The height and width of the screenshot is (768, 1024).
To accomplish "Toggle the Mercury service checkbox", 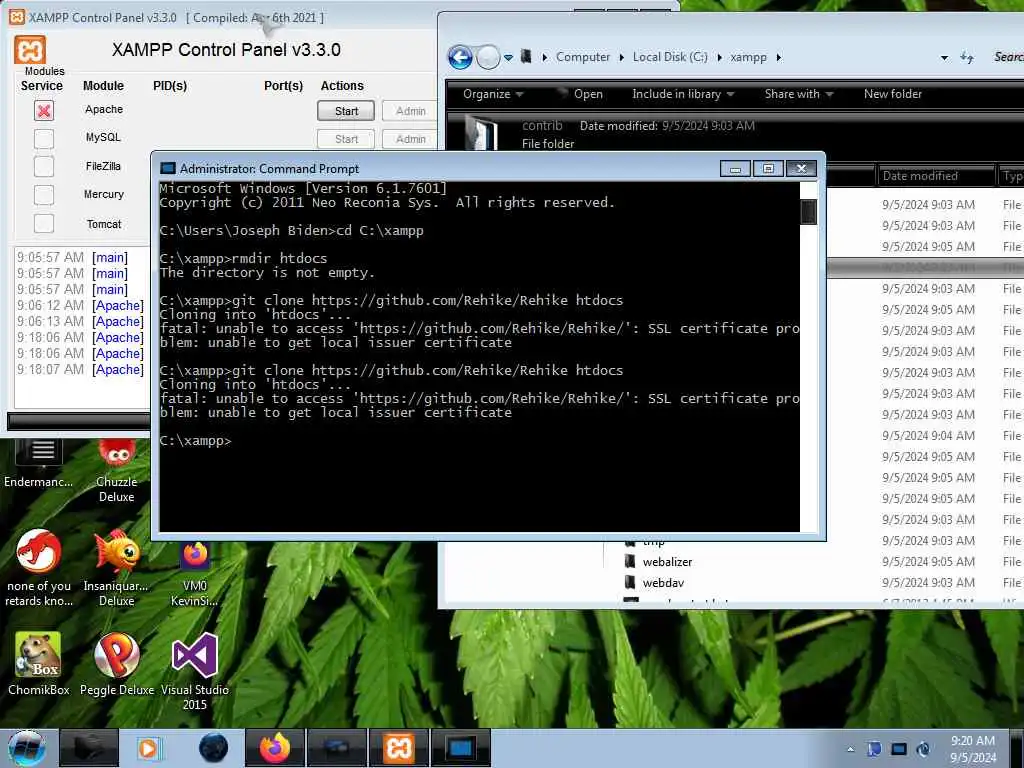I will (x=44, y=195).
